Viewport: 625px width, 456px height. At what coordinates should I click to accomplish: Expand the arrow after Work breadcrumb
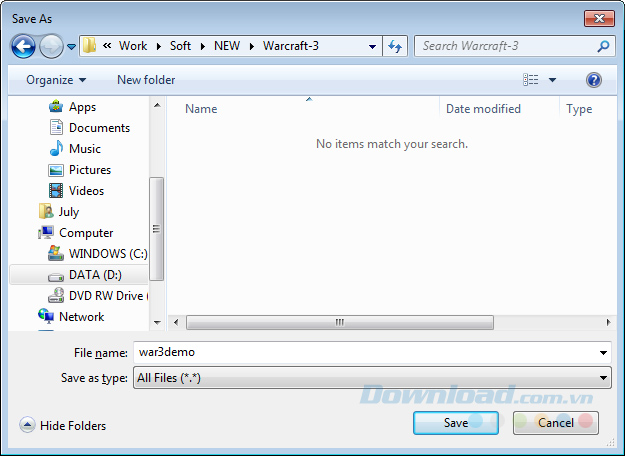[x=159, y=46]
